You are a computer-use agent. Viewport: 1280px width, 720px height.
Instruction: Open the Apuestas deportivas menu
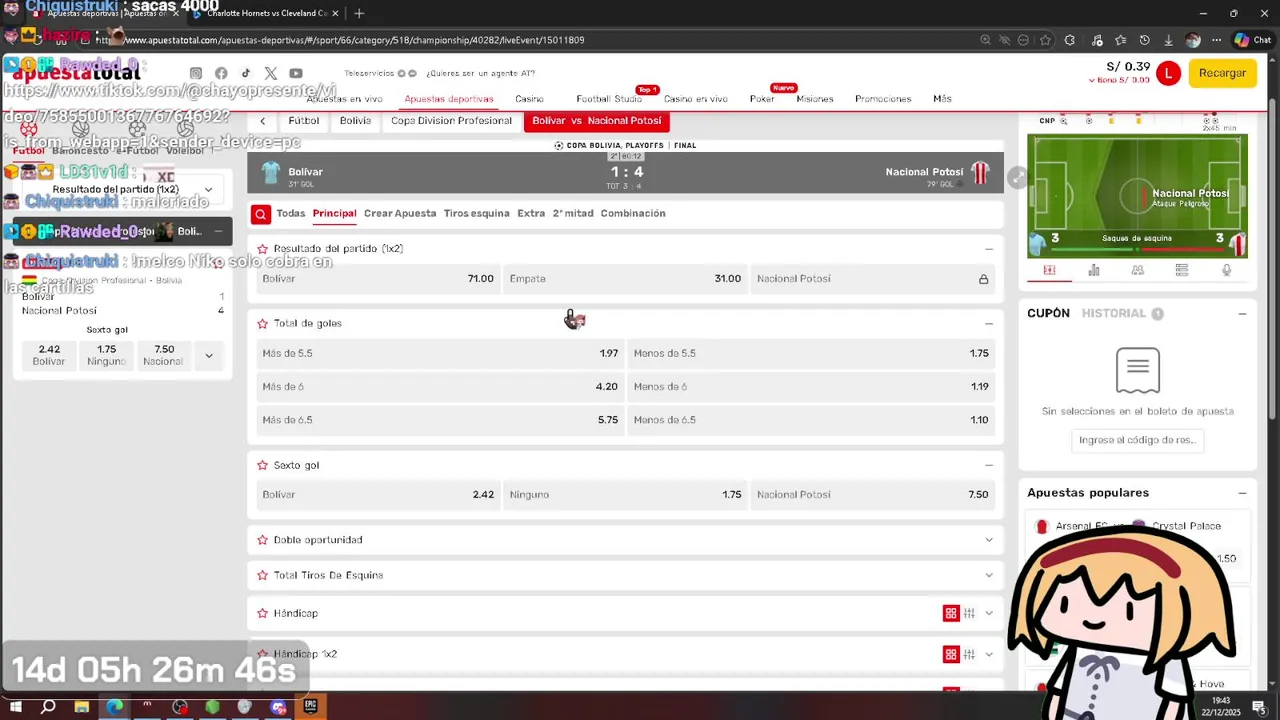(x=449, y=99)
